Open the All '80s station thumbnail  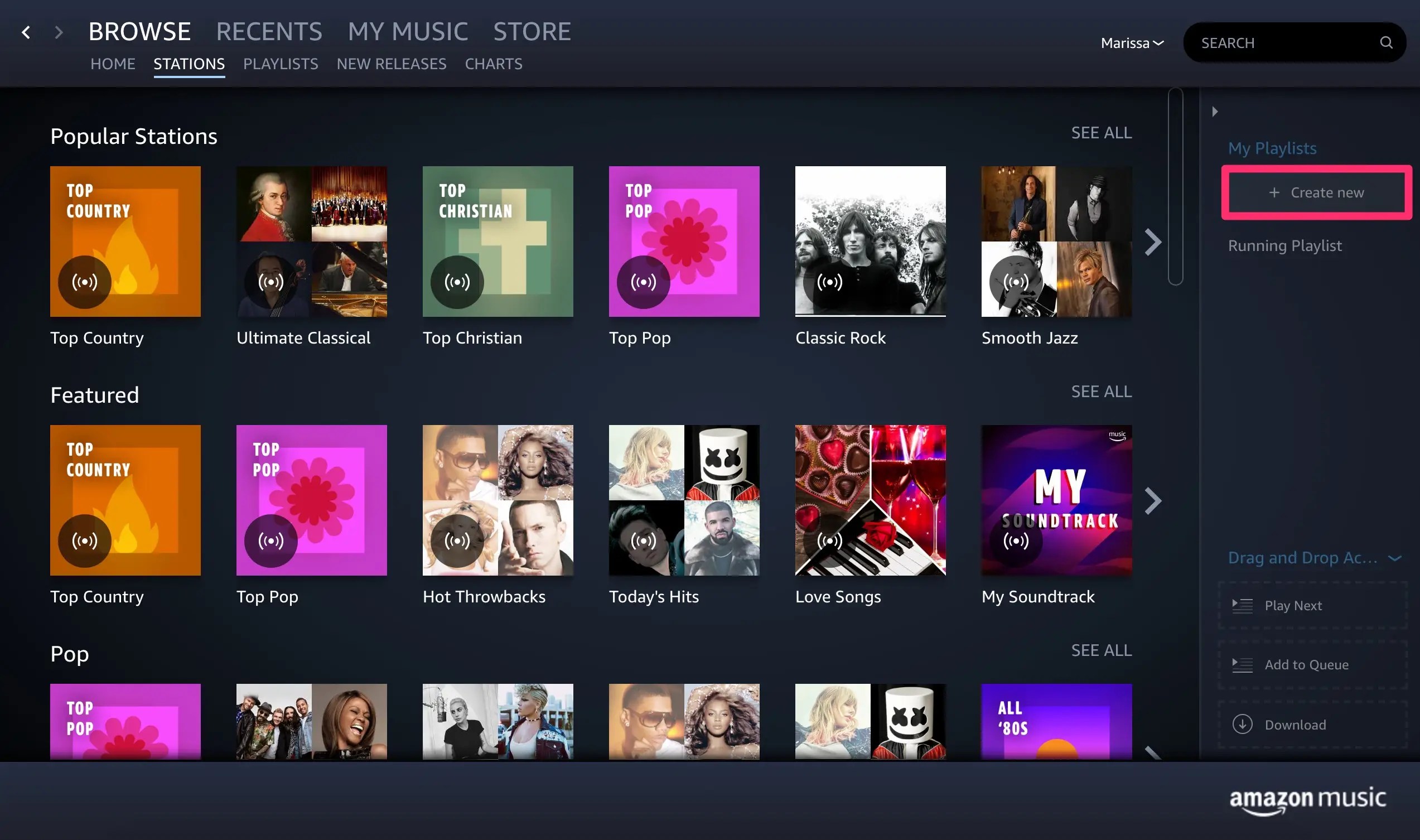tap(1056, 721)
